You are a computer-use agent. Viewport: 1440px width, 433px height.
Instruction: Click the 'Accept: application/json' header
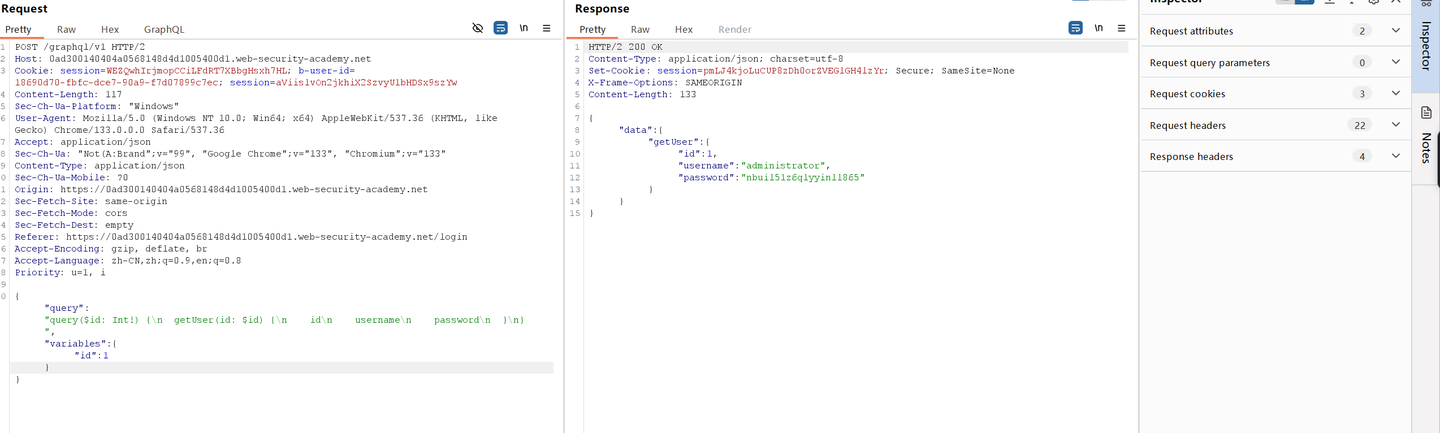tap(82, 142)
